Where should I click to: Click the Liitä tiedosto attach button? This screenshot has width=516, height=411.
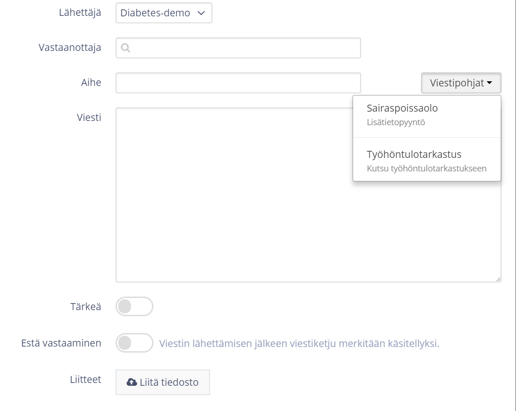coord(163,382)
